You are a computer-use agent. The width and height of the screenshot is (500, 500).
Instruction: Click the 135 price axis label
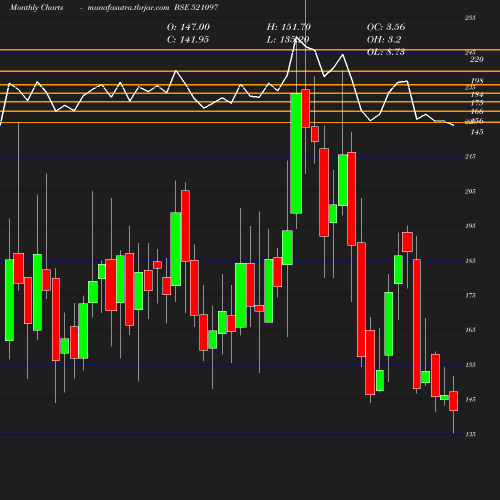pos(470,434)
